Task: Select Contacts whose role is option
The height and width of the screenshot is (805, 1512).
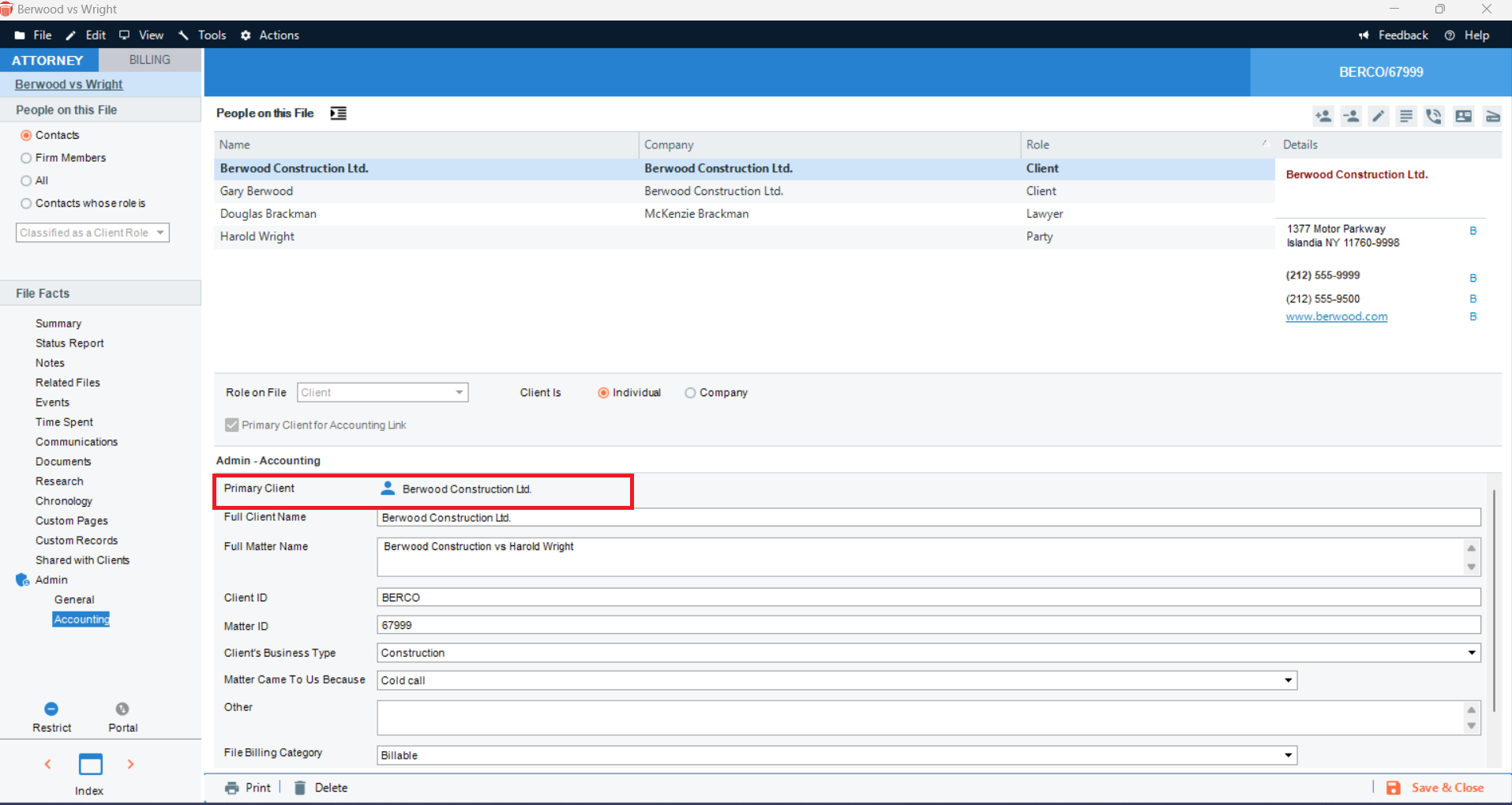Action: [x=26, y=204]
